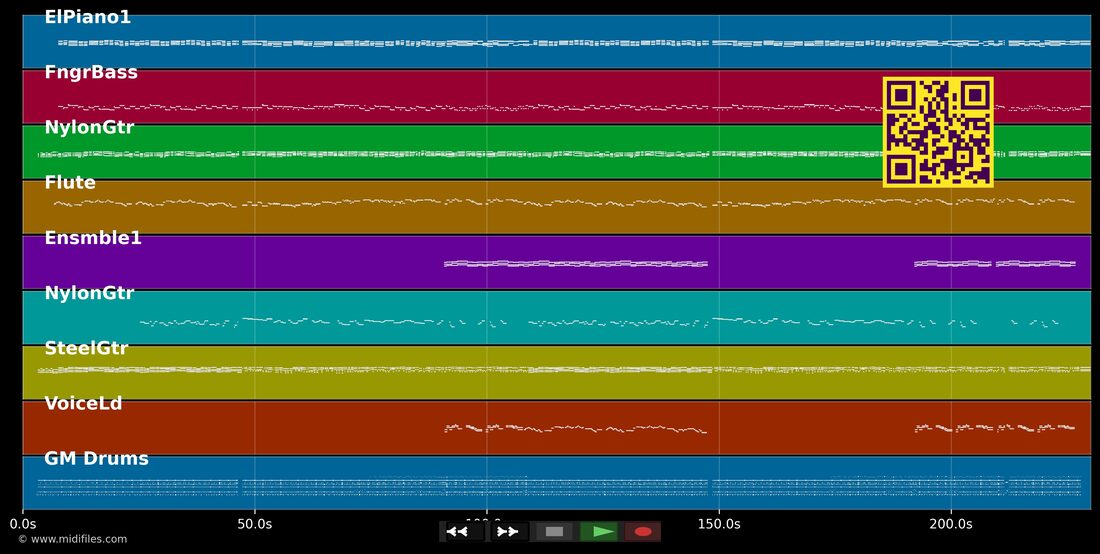The width and height of the screenshot is (1100, 554).
Task: Click the 0.0s time axis label
Action: pyautogui.click(x=23, y=524)
